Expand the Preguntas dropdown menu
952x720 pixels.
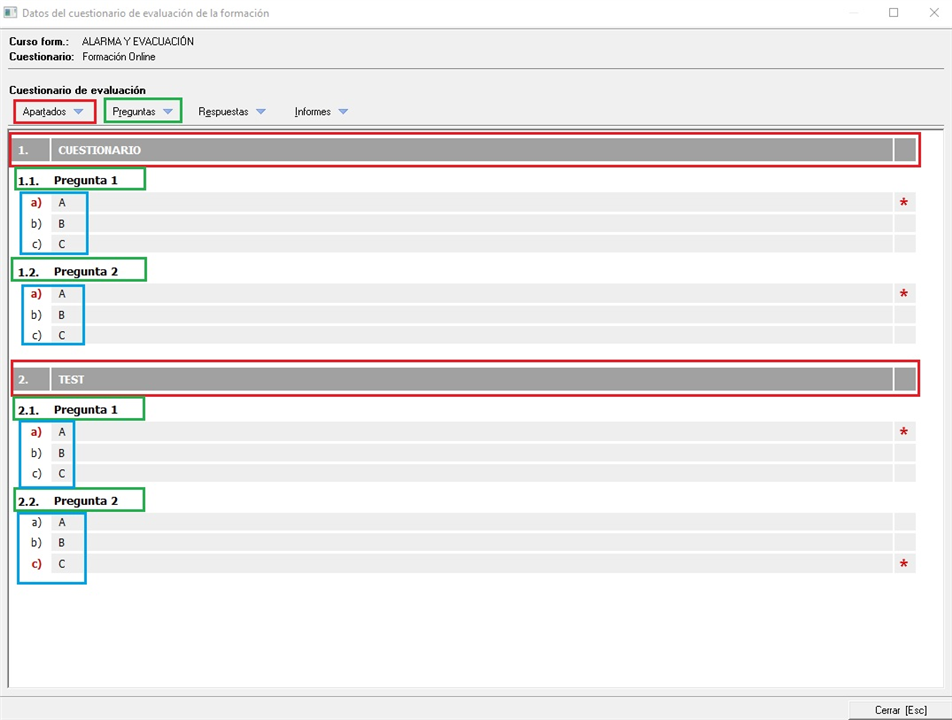[143, 112]
